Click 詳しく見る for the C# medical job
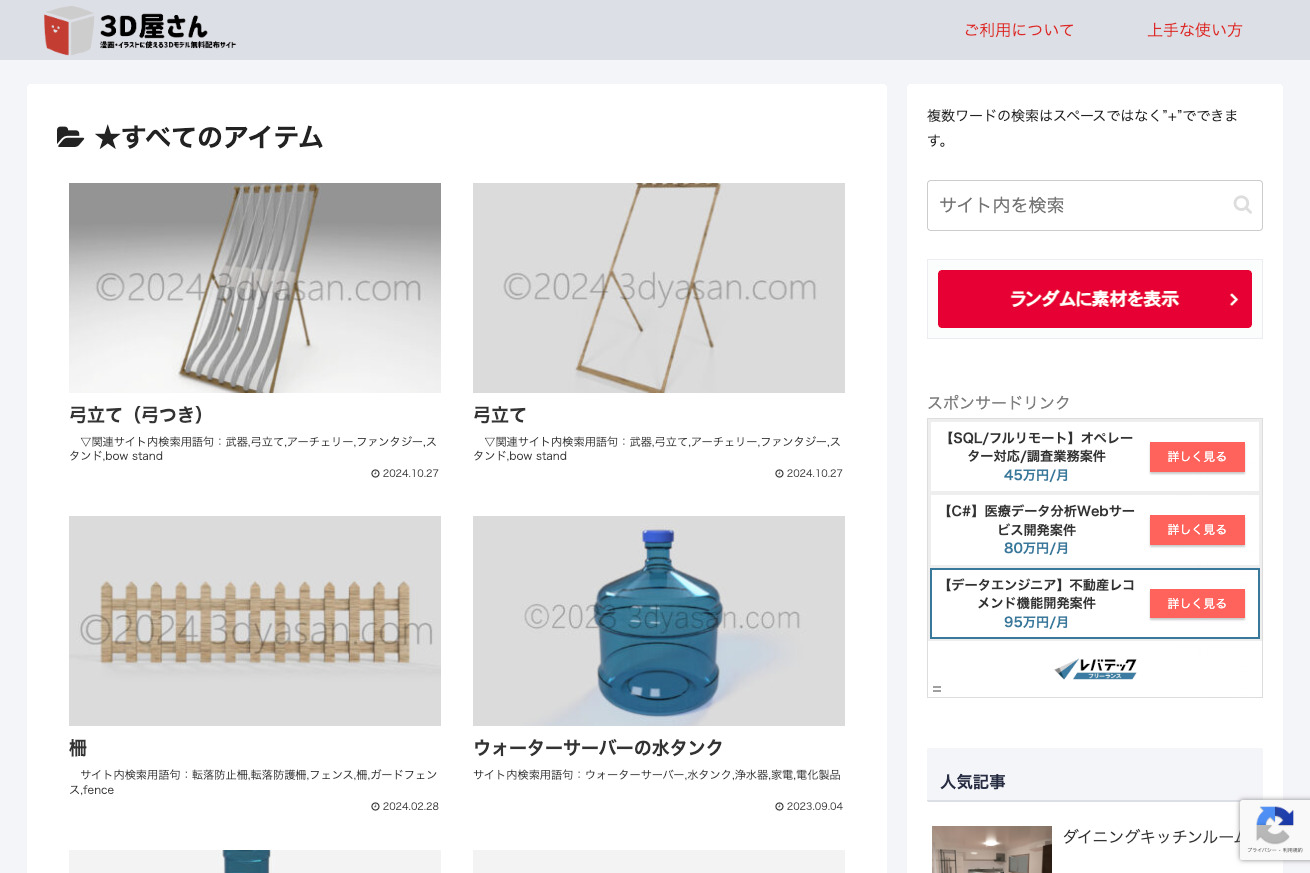 pyautogui.click(x=1197, y=530)
